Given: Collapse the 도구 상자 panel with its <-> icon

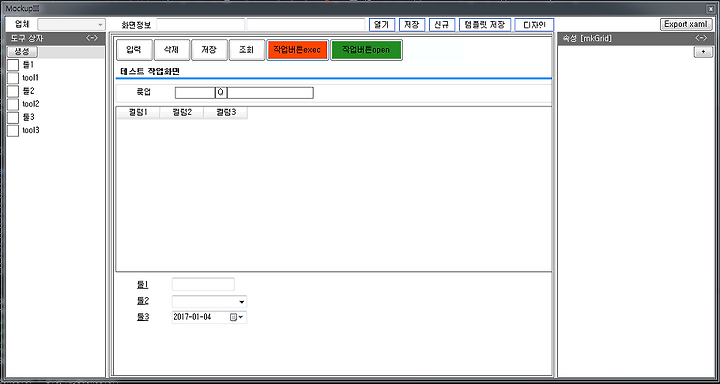Looking at the screenshot, I should [x=92, y=38].
